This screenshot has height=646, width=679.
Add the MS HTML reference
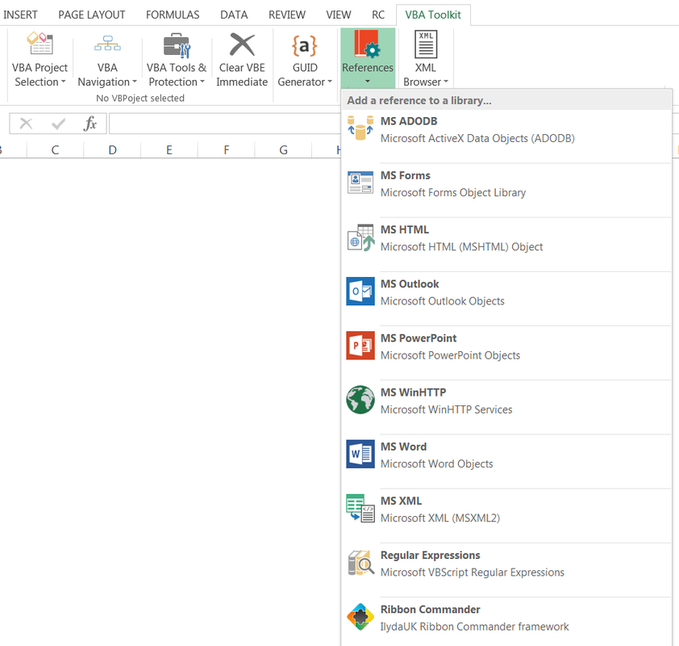pos(506,245)
